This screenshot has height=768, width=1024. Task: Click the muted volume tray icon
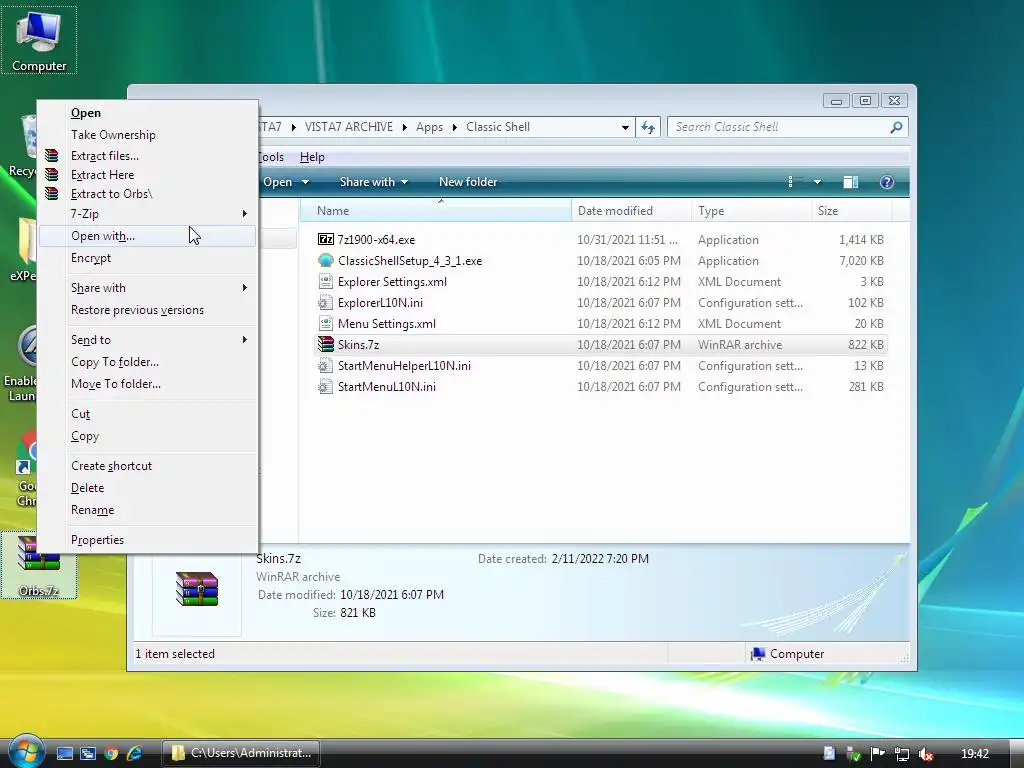click(925, 754)
